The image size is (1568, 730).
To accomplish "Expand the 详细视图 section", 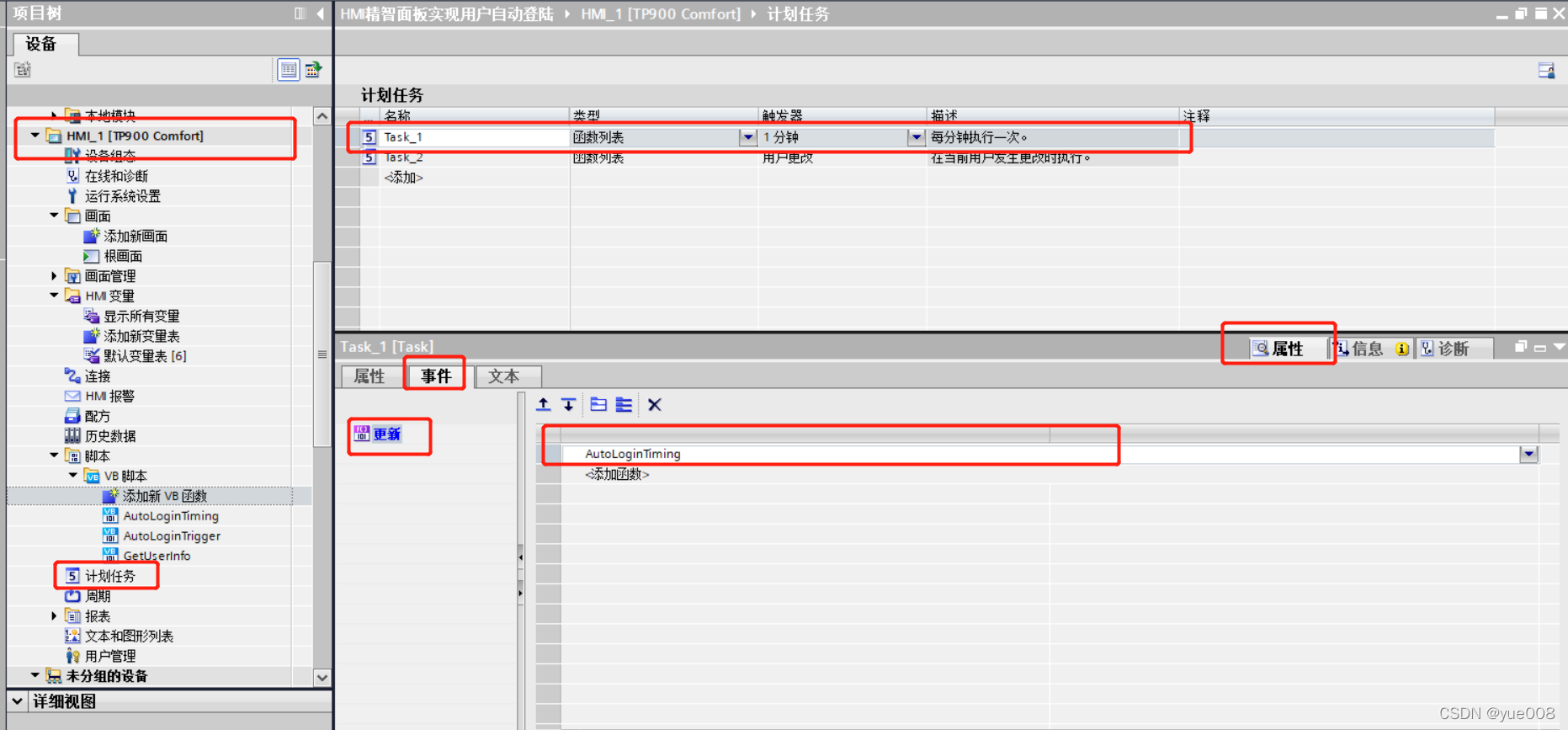I will [x=18, y=701].
